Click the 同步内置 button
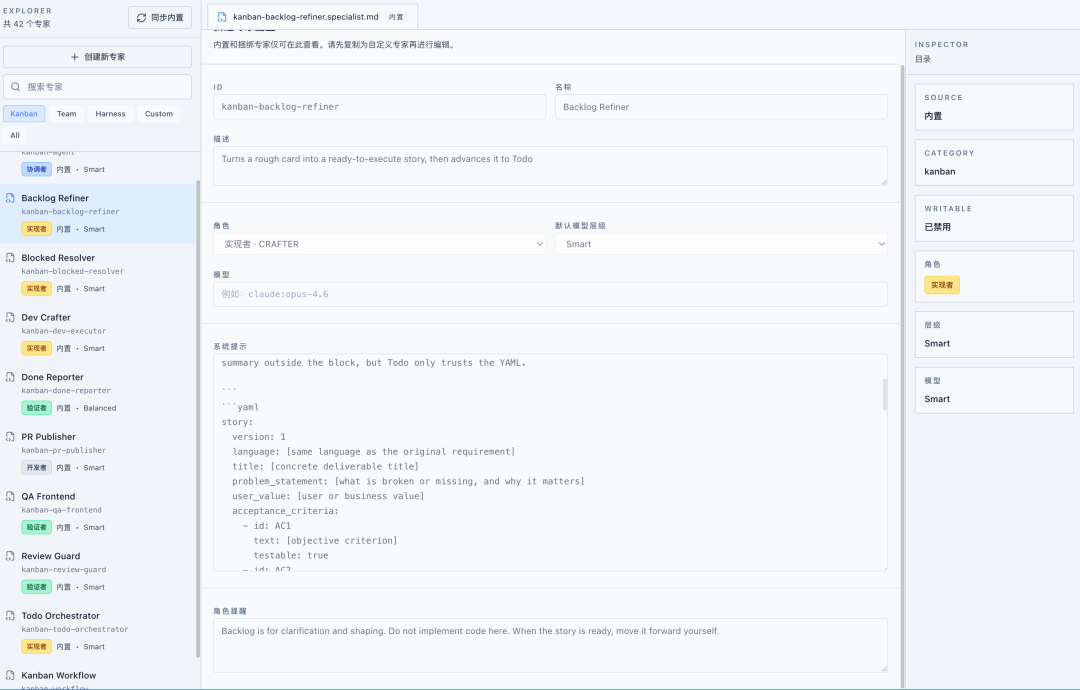The height and width of the screenshot is (690, 1080). (x=160, y=17)
